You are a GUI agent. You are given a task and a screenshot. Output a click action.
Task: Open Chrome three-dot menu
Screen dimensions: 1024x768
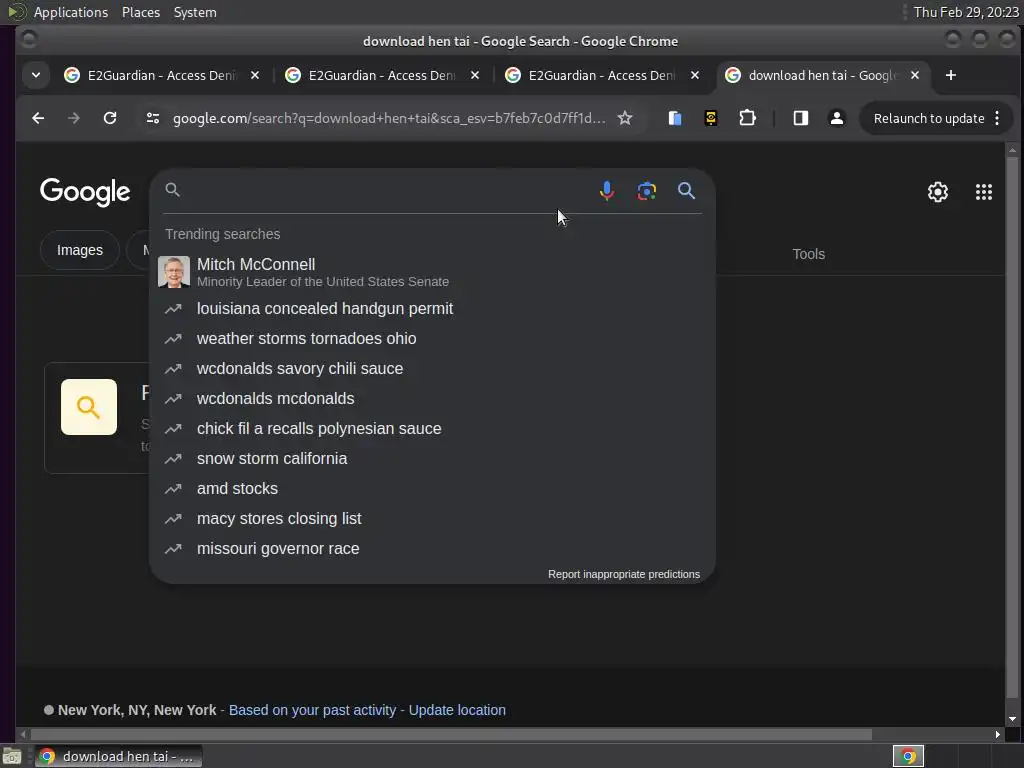pyautogui.click(x=997, y=118)
